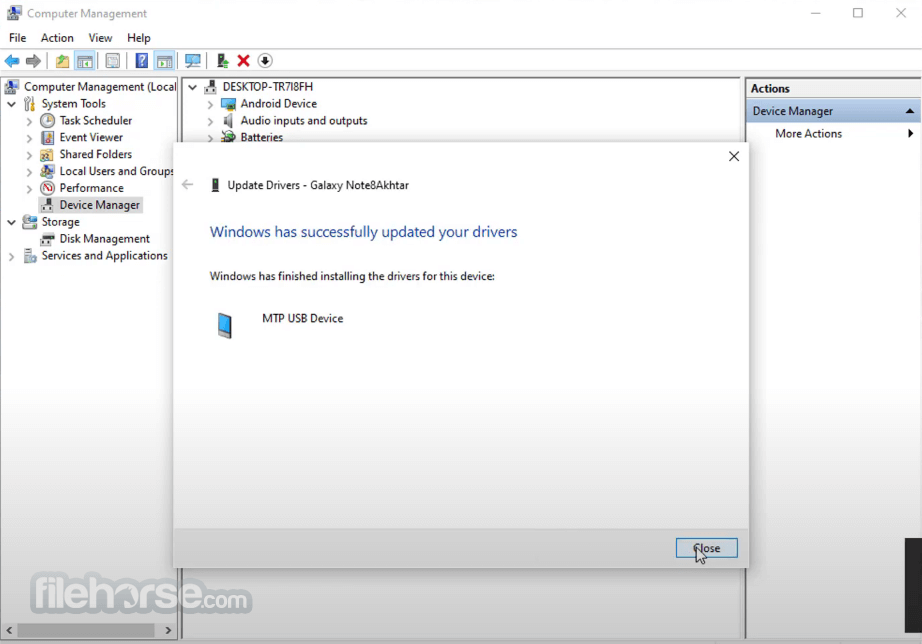Click the Local Users and Groups icon
The width and height of the screenshot is (922, 644).
click(48, 171)
